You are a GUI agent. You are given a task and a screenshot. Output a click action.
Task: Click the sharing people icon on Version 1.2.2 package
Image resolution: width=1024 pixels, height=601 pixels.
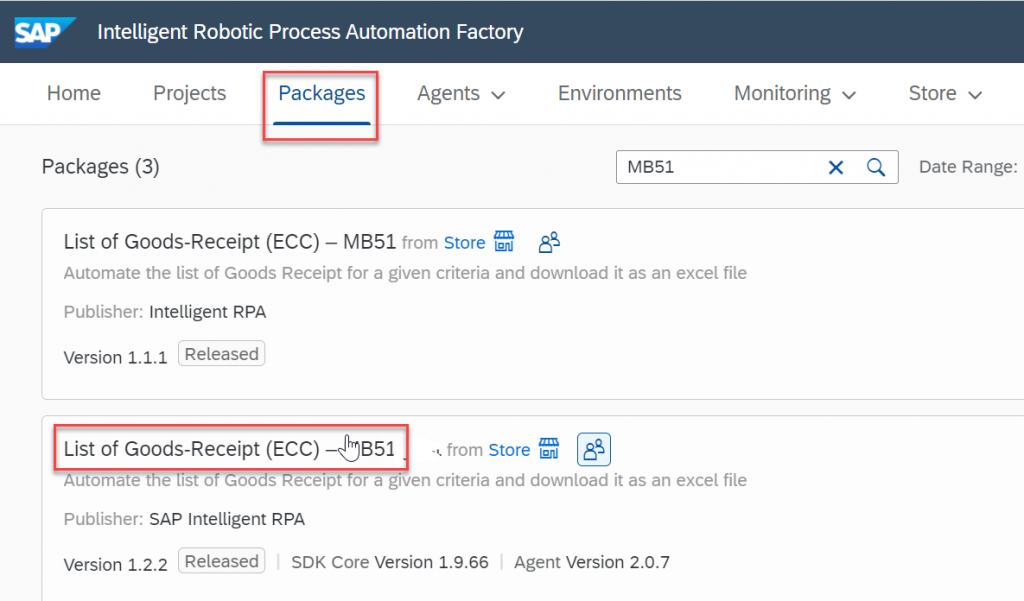click(x=594, y=449)
